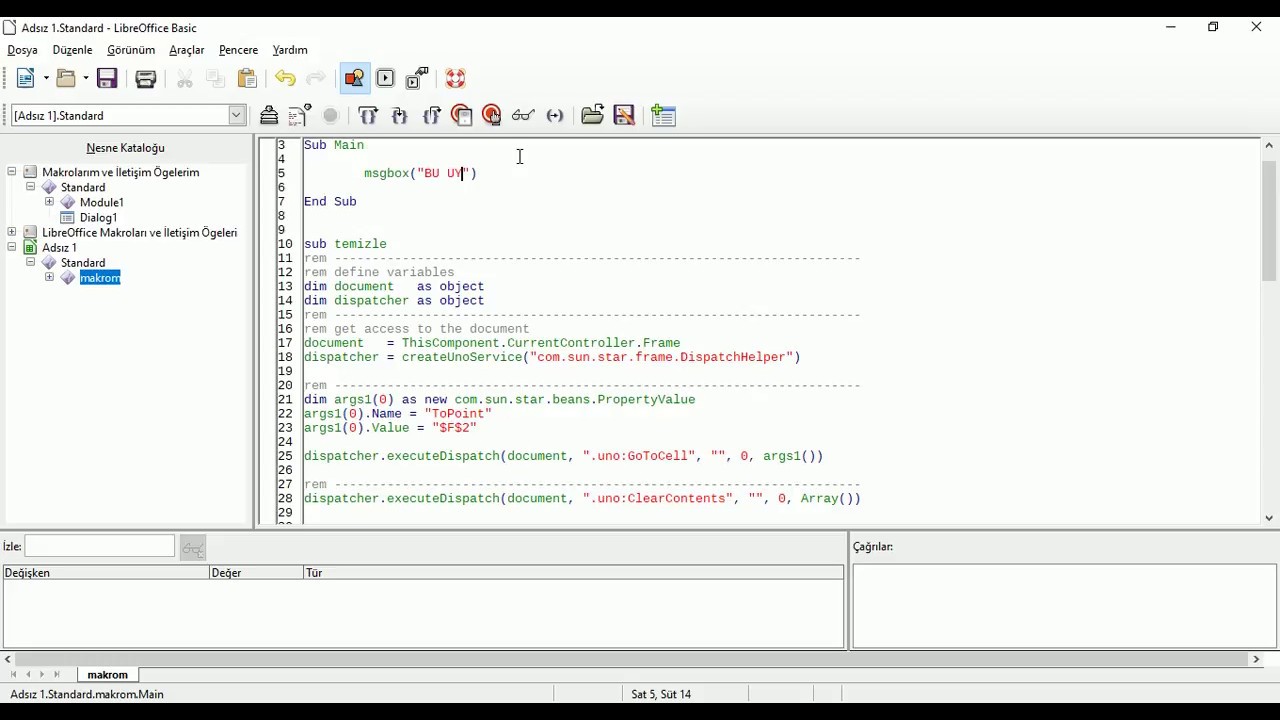Select Dialog1 in the object catalog
Screen dimensions: 1280x720
pyautogui.click(x=98, y=217)
